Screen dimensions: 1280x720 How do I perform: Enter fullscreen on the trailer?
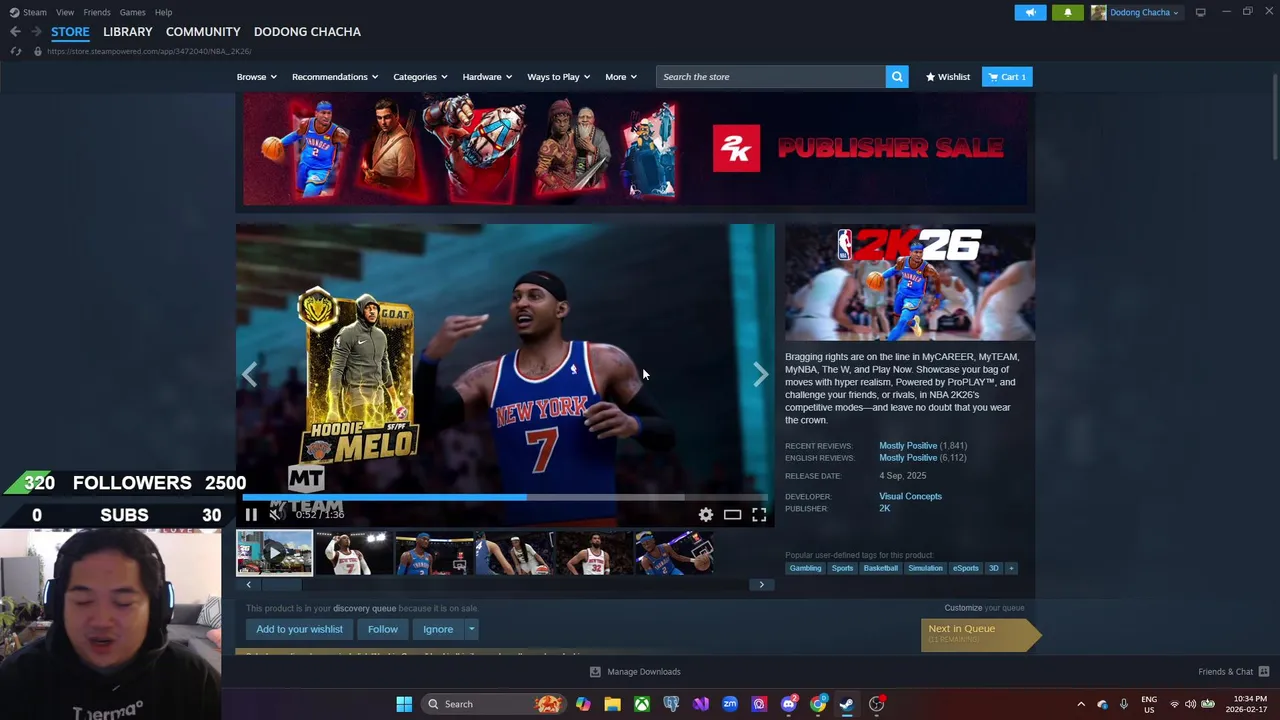click(759, 515)
